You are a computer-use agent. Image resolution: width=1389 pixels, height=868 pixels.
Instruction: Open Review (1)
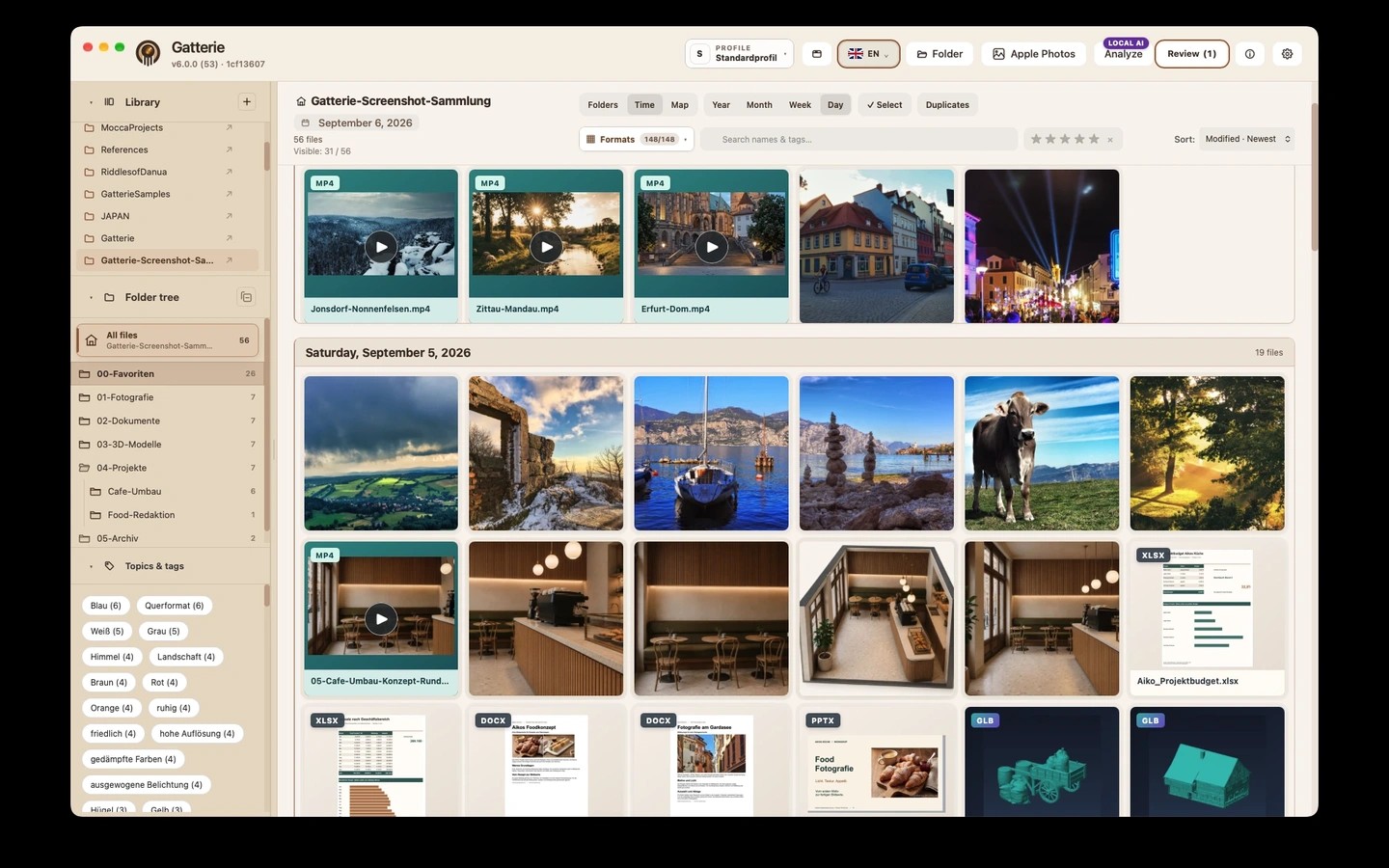coord(1192,54)
